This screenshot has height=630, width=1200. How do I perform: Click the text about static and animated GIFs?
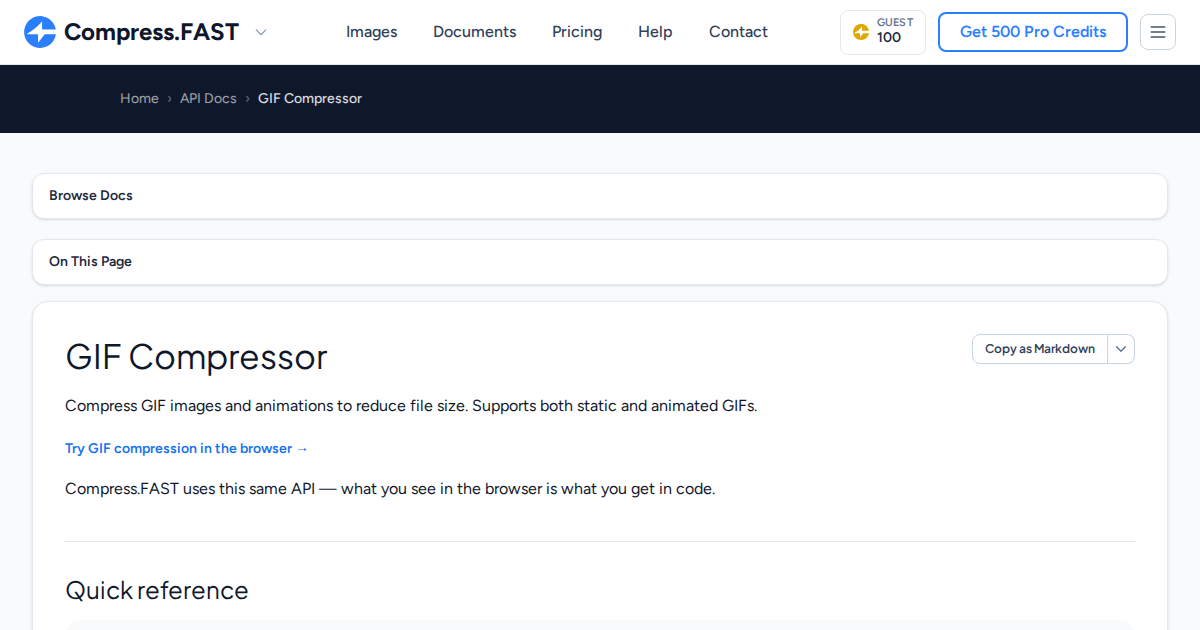(411, 406)
